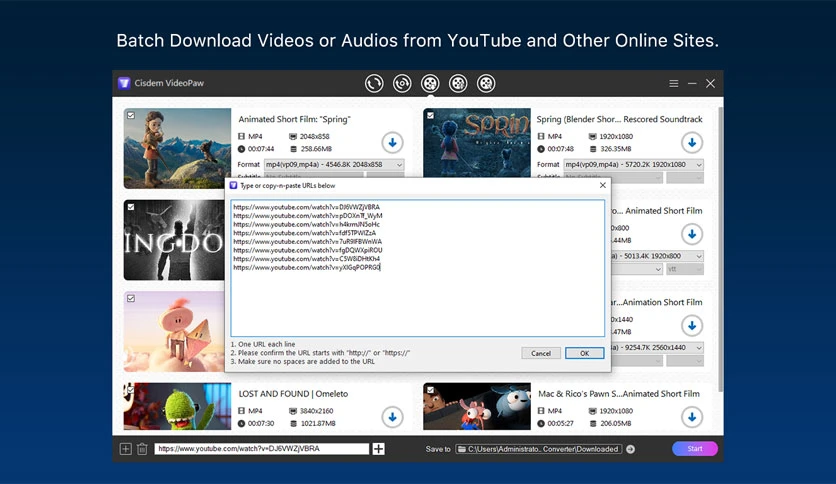
Task: Click title "Mac & Rico's Pawn S...Animated Short Film"
Action: tap(618, 394)
